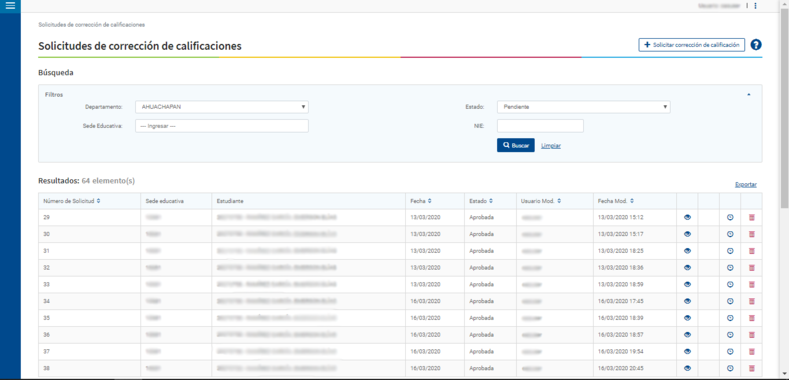The width and height of the screenshot is (789, 380).
Task: View details of request 29
Action: (687, 217)
